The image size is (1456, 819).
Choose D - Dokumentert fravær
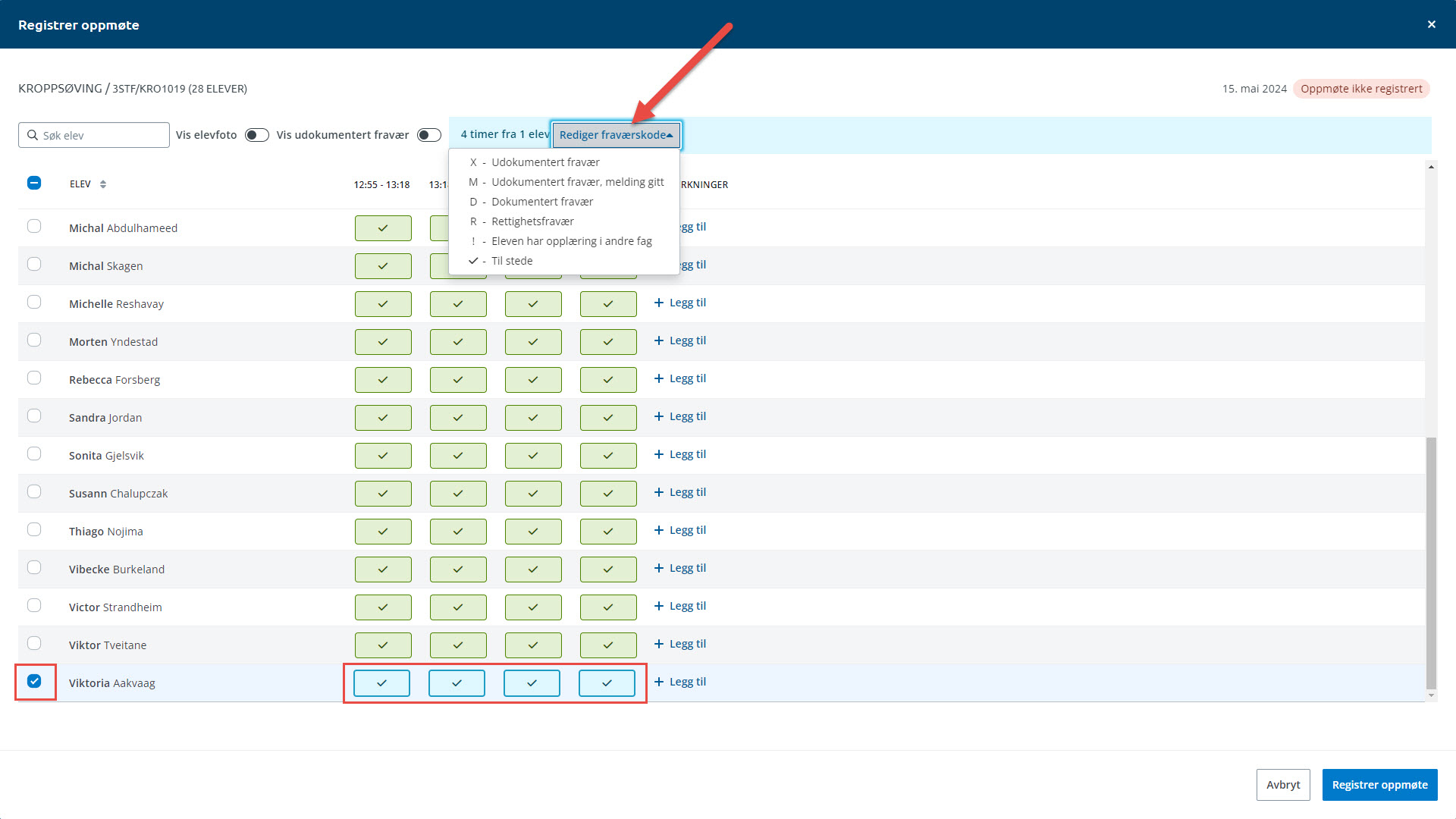click(564, 202)
